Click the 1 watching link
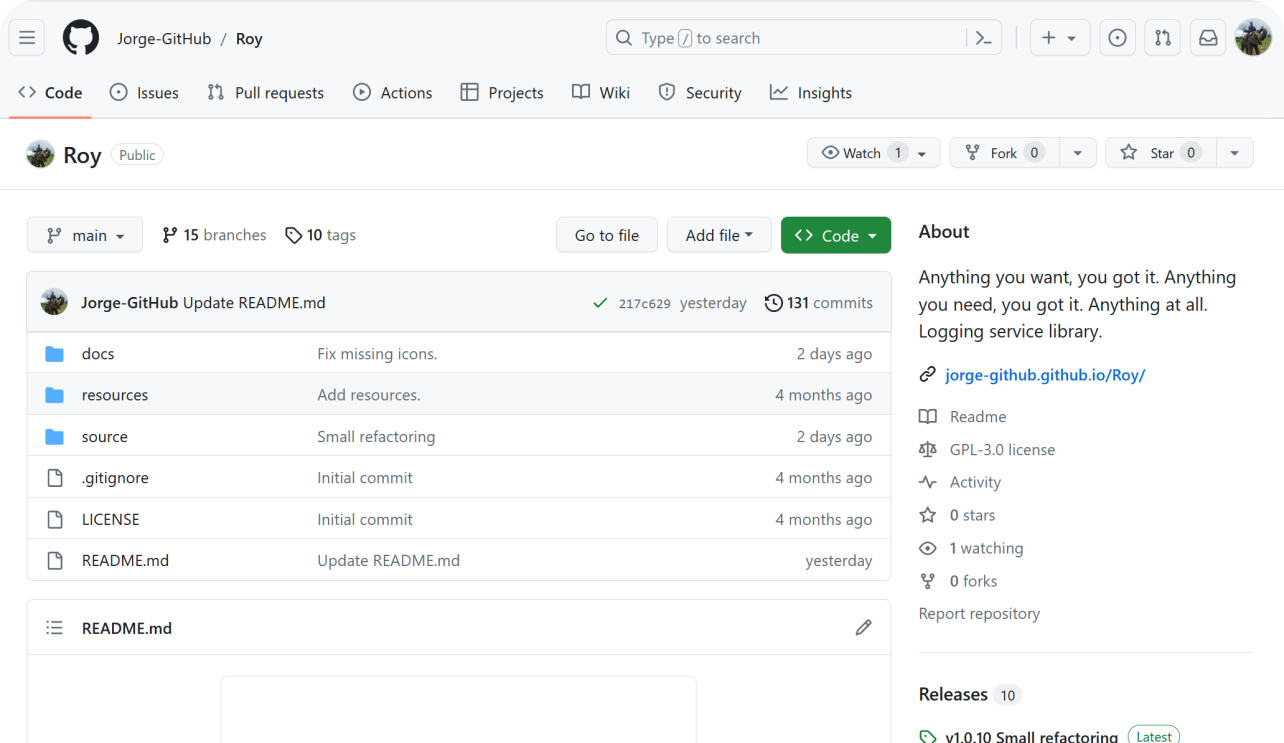The image size is (1284, 743). [x=986, y=548]
